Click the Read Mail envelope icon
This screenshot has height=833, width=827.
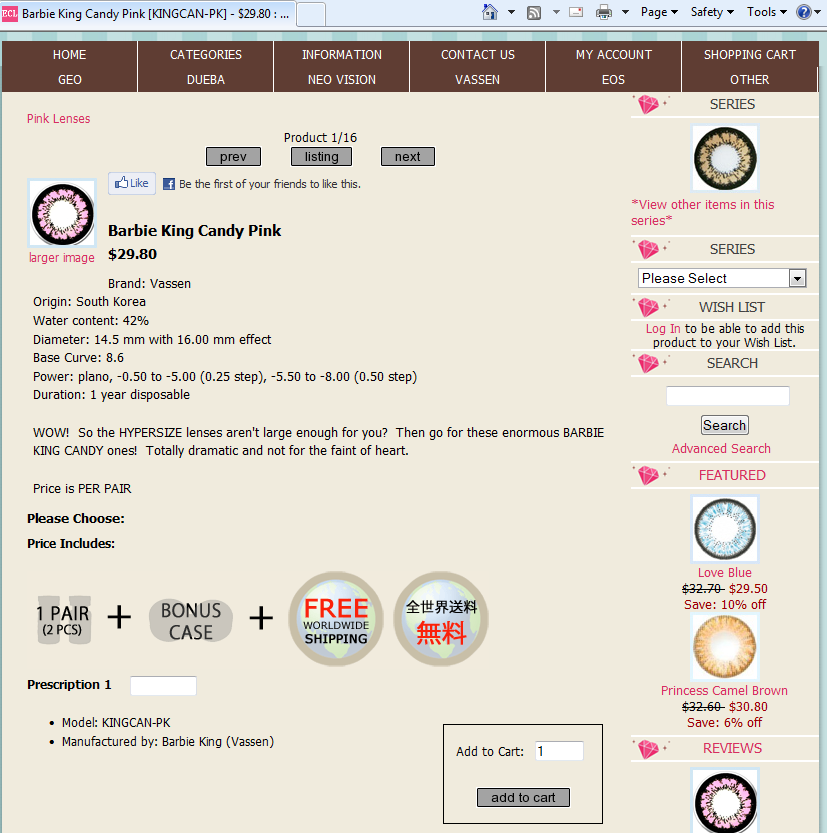pyautogui.click(x=576, y=12)
